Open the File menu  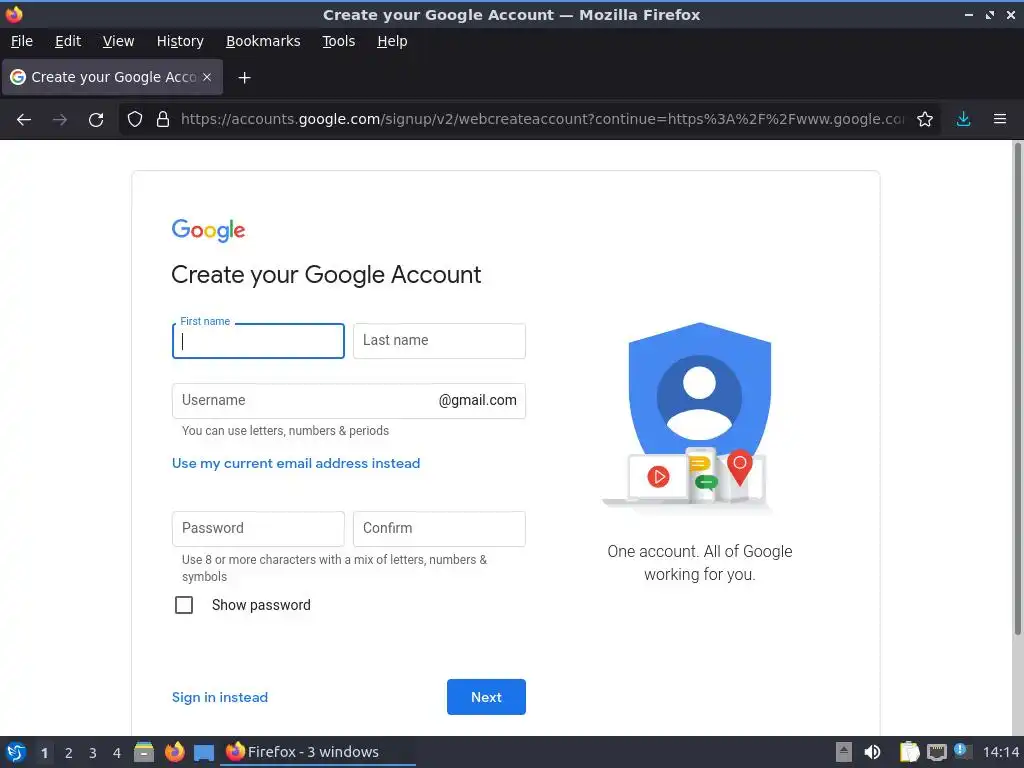22,41
